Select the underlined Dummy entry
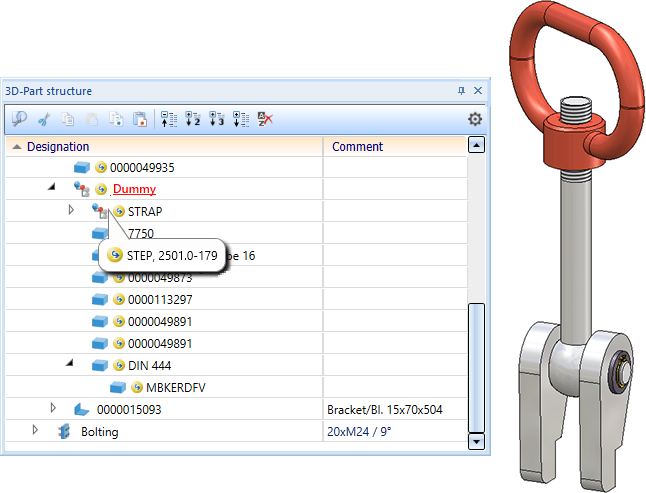The image size is (646, 493). [134, 189]
